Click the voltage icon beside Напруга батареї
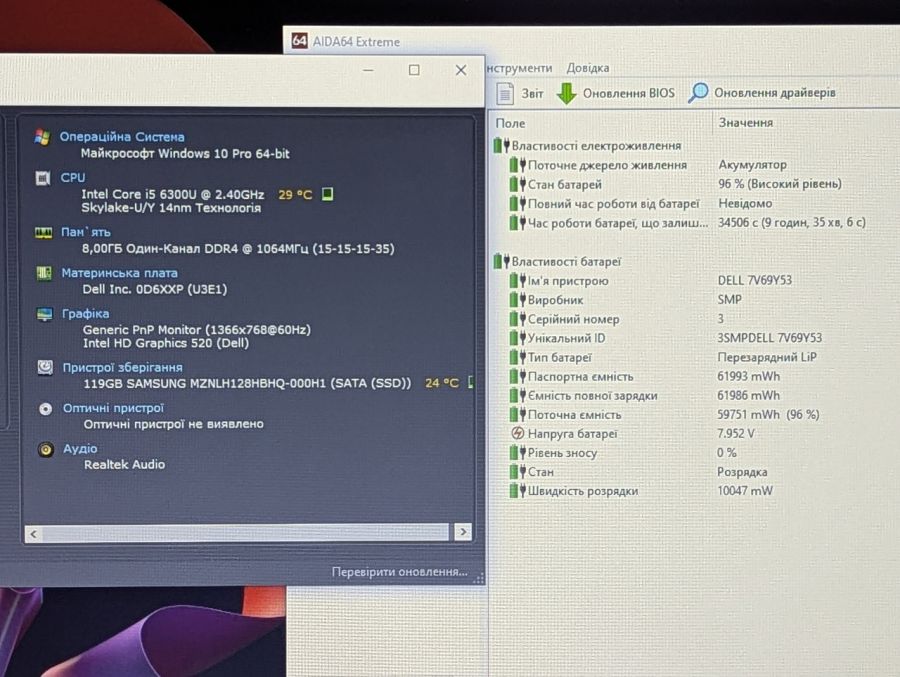This screenshot has height=677, width=900. pos(517,434)
